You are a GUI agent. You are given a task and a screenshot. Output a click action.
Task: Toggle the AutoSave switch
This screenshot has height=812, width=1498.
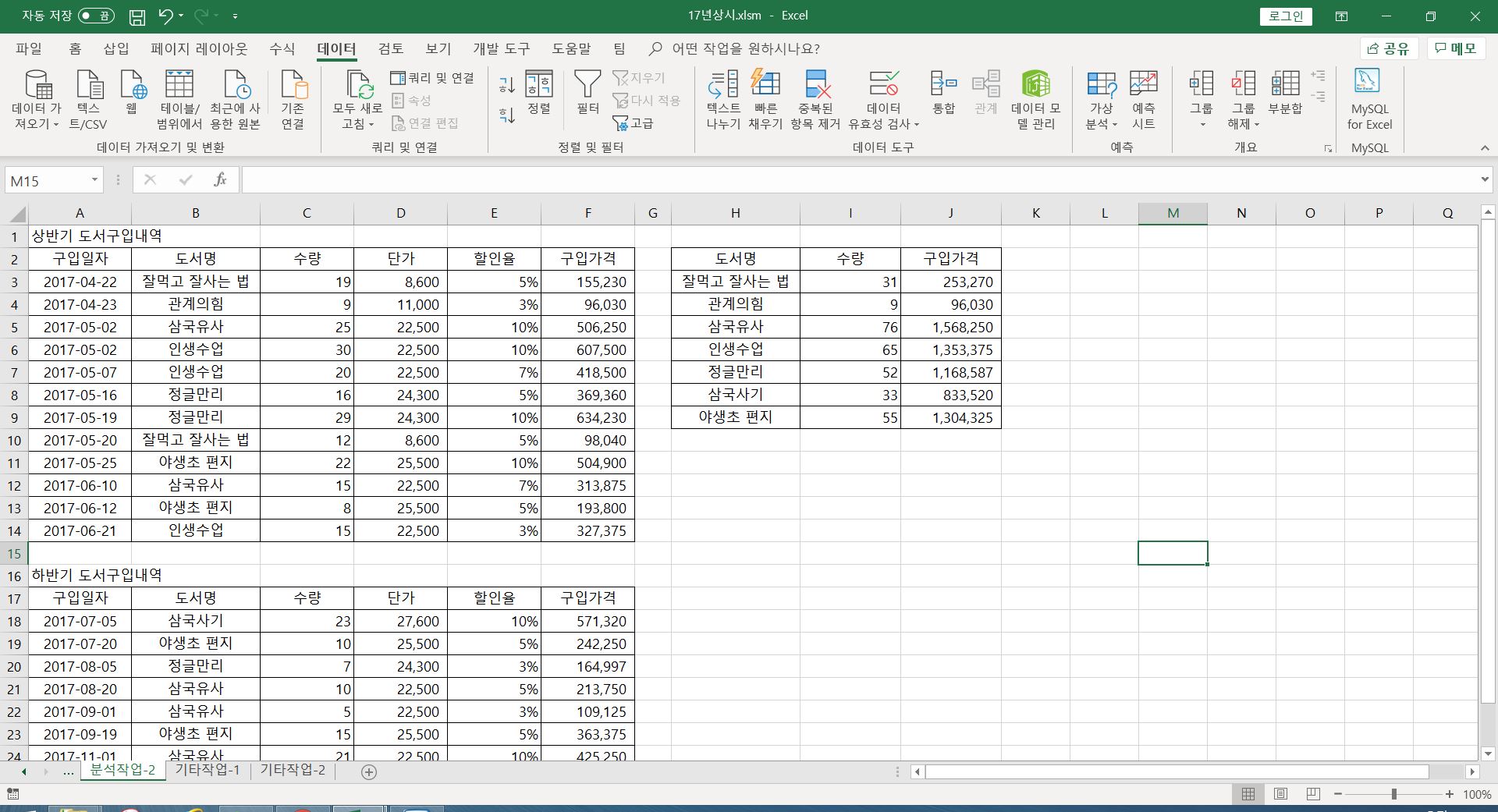96,16
